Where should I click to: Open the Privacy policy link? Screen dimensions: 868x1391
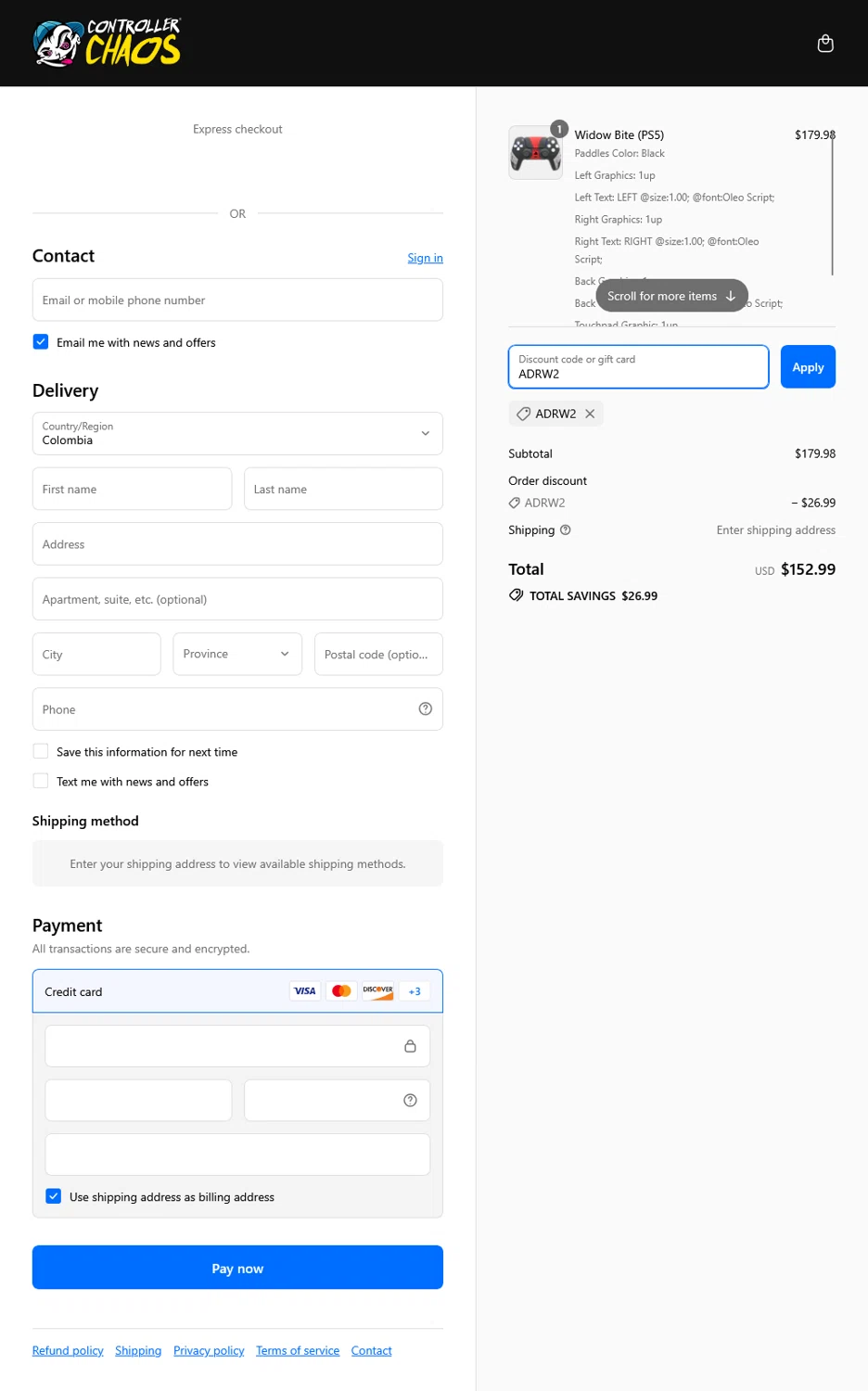(x=209, y=1350)
